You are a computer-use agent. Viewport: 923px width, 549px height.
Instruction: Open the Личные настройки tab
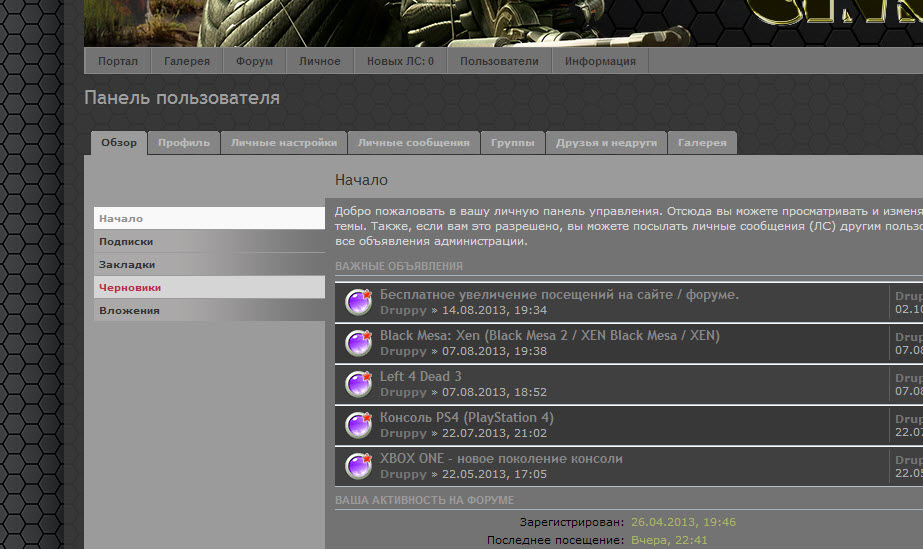(283, 143)
